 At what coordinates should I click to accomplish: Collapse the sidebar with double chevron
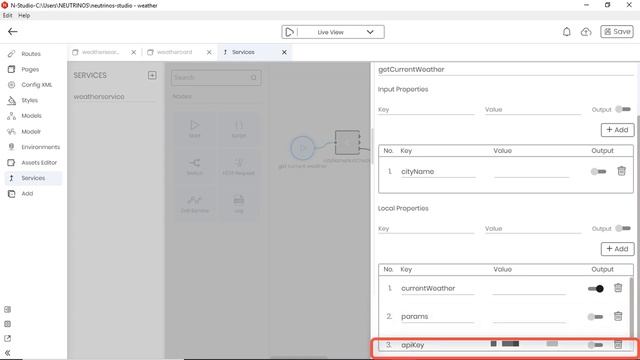(x=7, y=353)
